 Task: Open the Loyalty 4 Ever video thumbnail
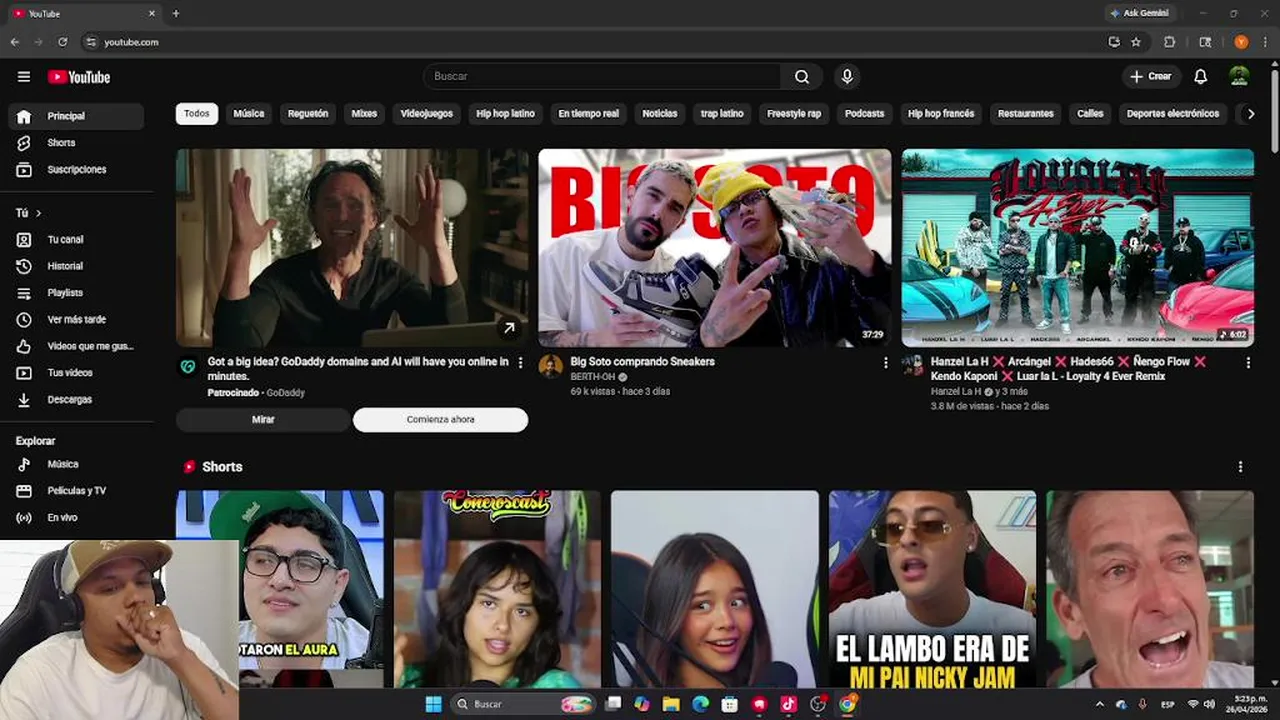coord(1077,248)
